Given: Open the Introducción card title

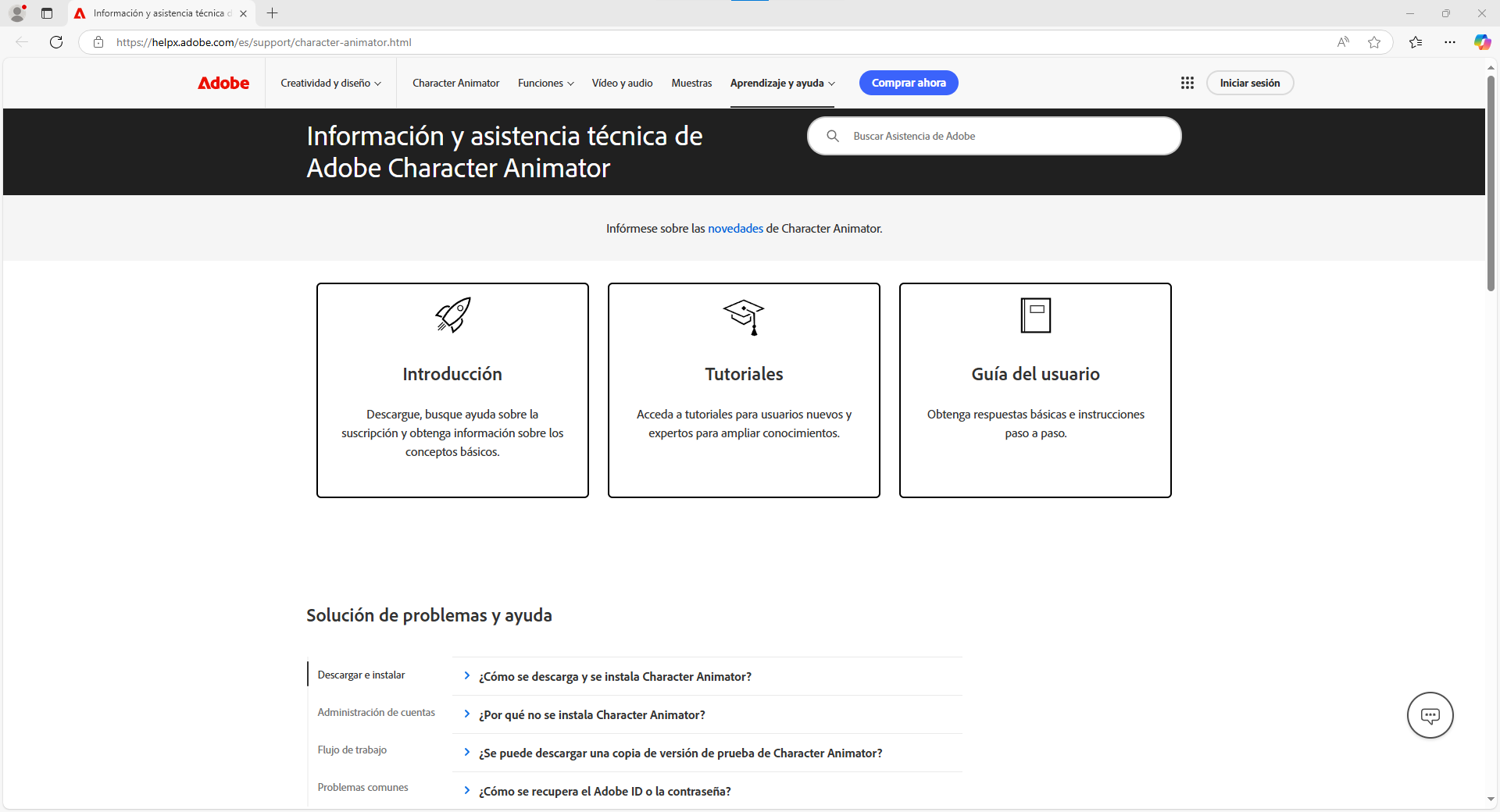Looking at the screenshot, I should (x=452, y=374).
